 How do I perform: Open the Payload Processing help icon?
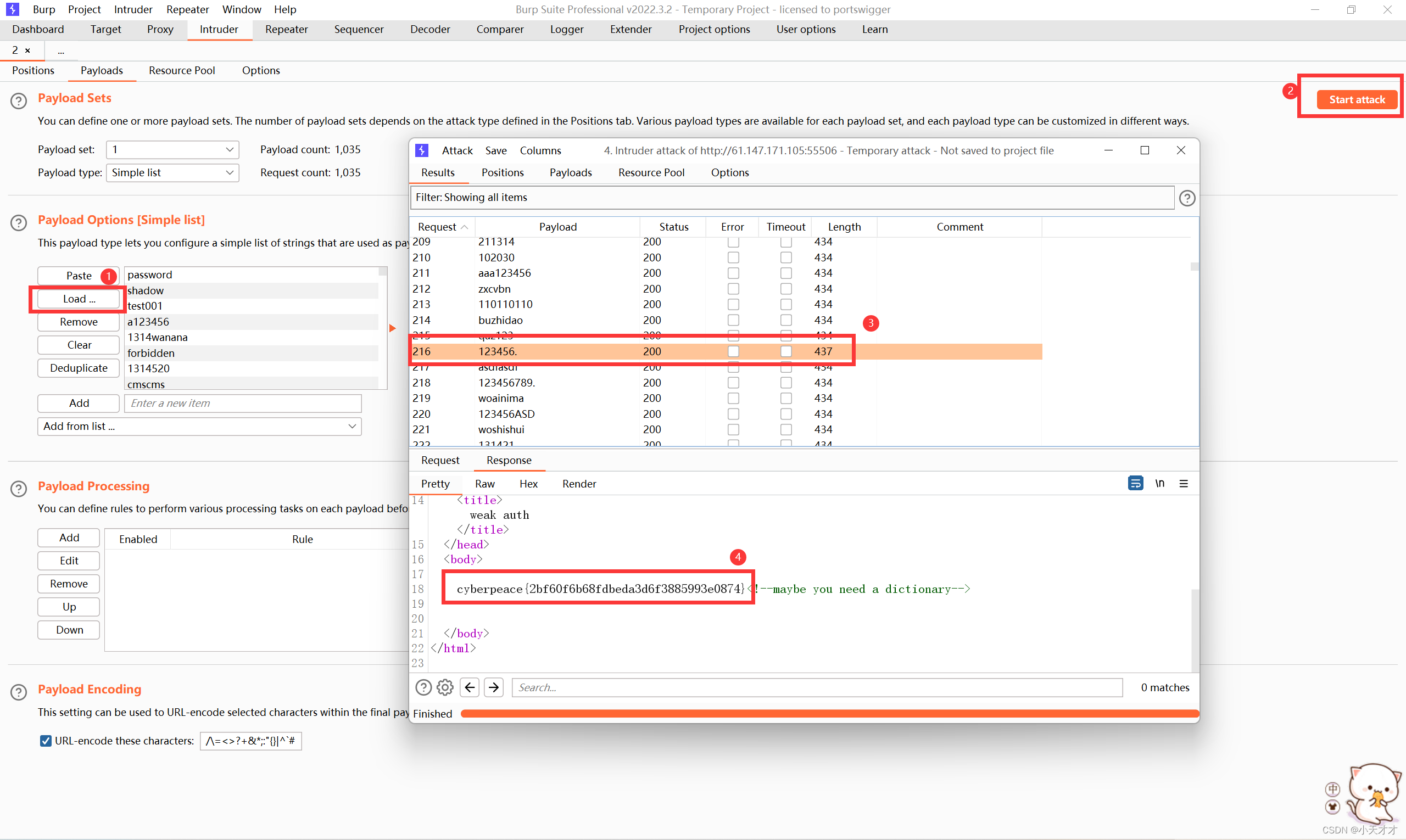[x=19, y=489]
